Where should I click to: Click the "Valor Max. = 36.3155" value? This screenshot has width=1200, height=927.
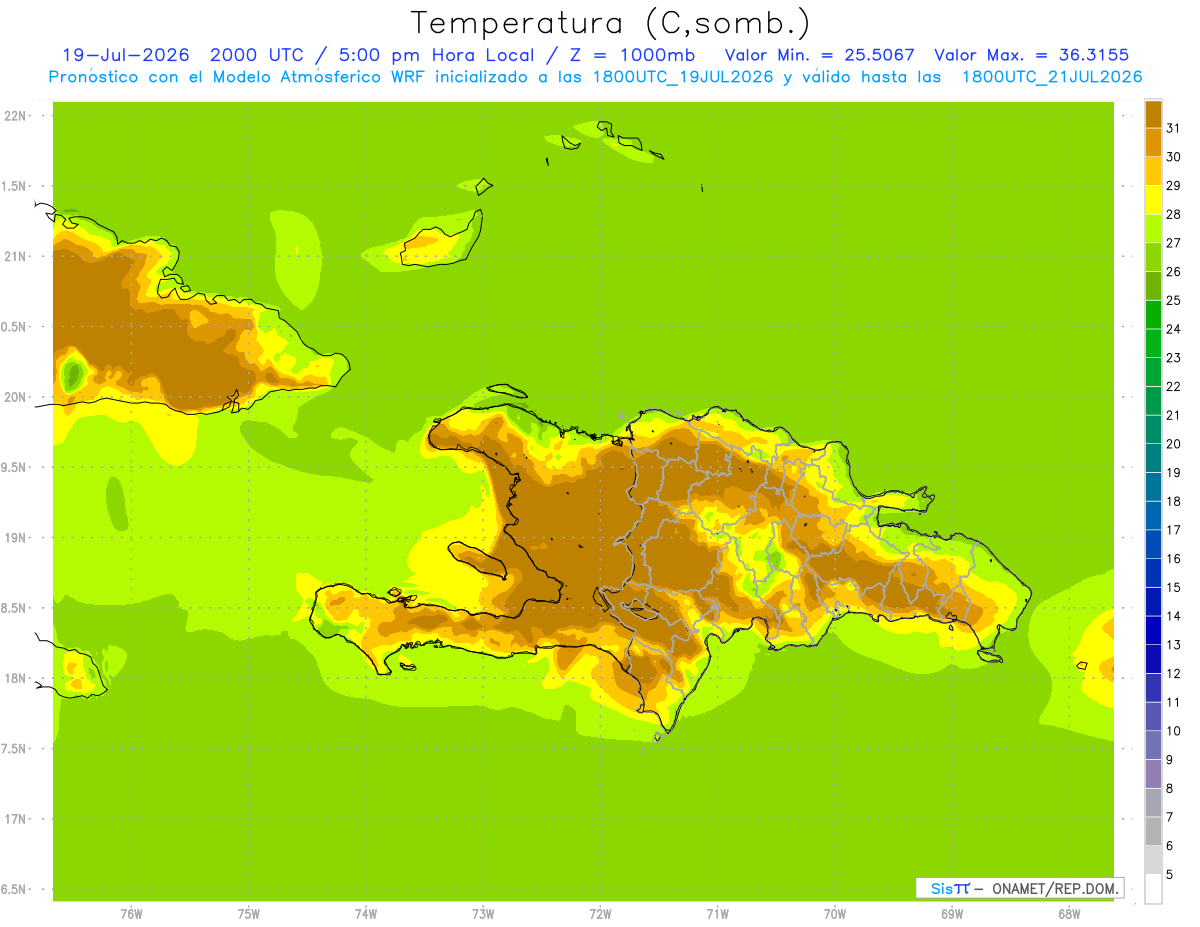(1034, 55)
